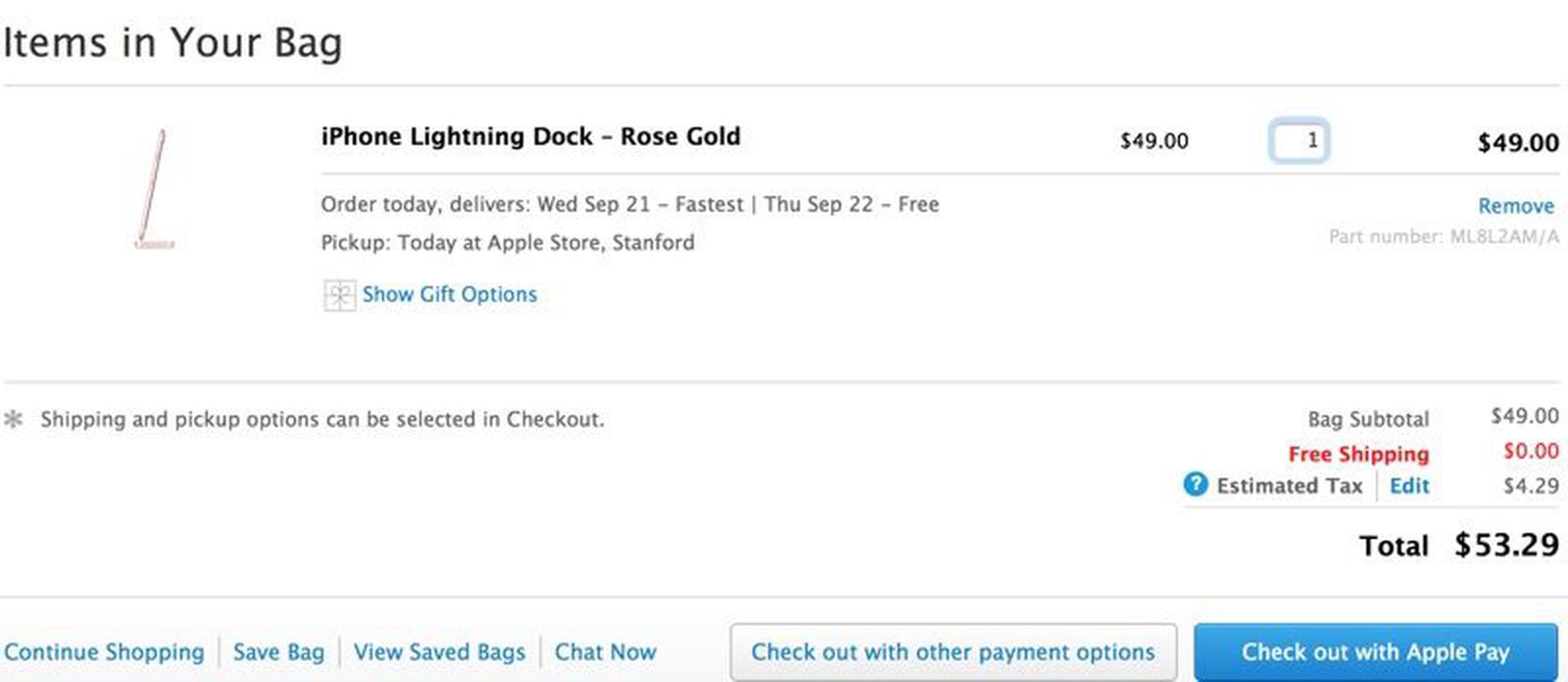Image resolution: width=1568 pixels, height=682 pixels.
Task: Click the quantity field showing 1
Action: [1298, 141]
